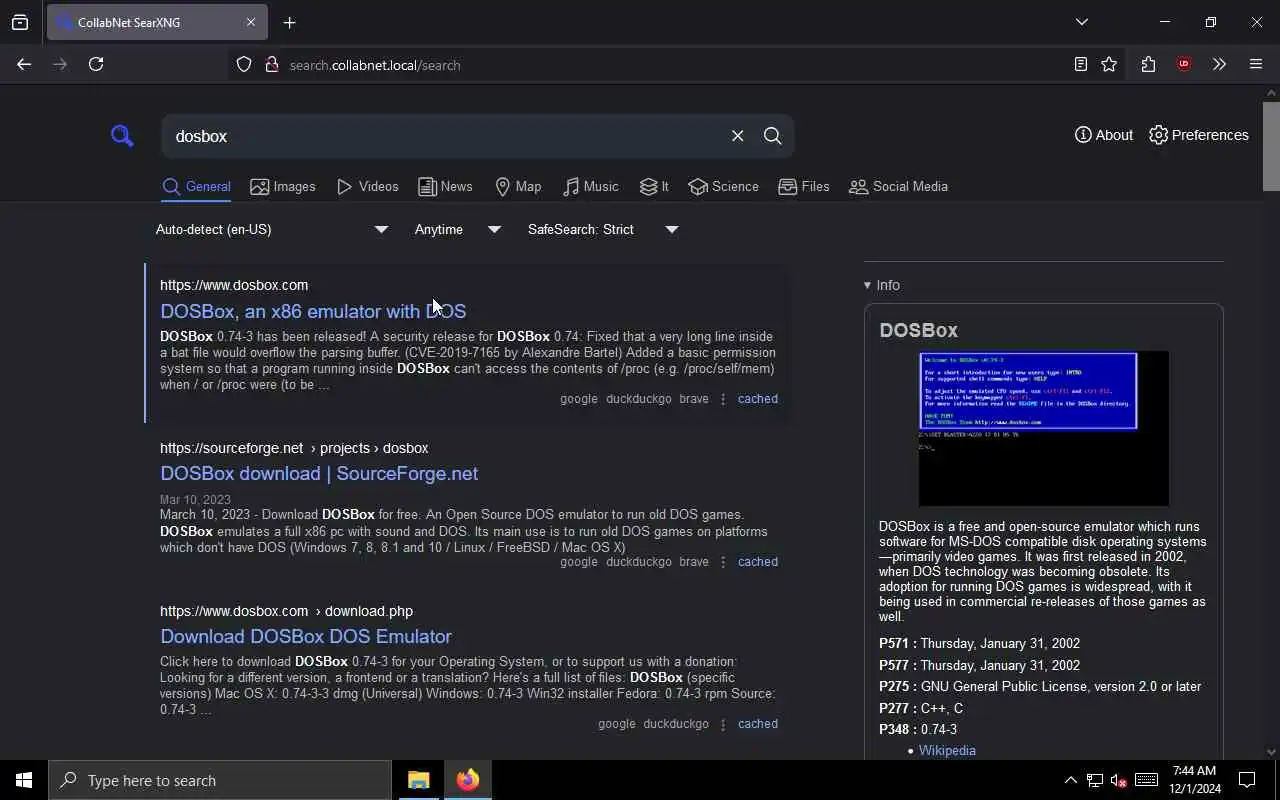Open recent browsing Firefox View icon
The width and height of the screenshot is (1280, 800).
click(20, 22)
